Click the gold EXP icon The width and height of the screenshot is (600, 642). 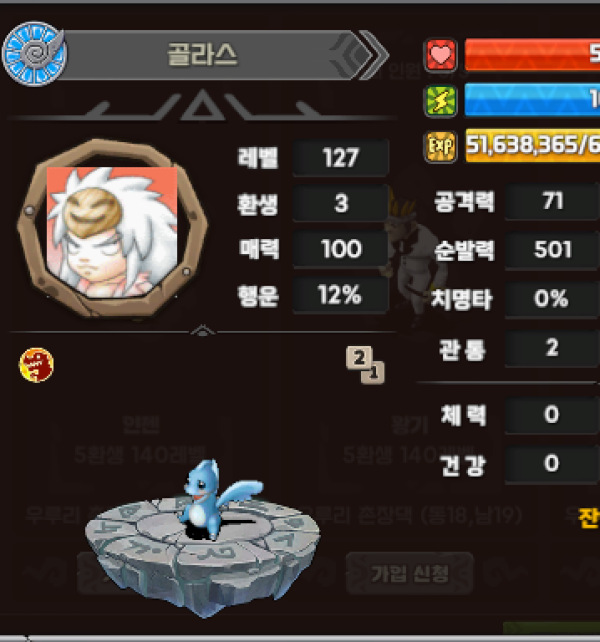pos(440,146)
